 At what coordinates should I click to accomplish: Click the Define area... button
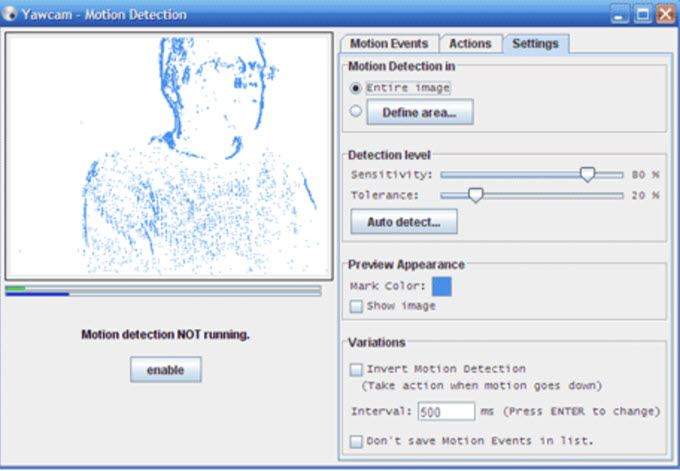coord(420,113)
